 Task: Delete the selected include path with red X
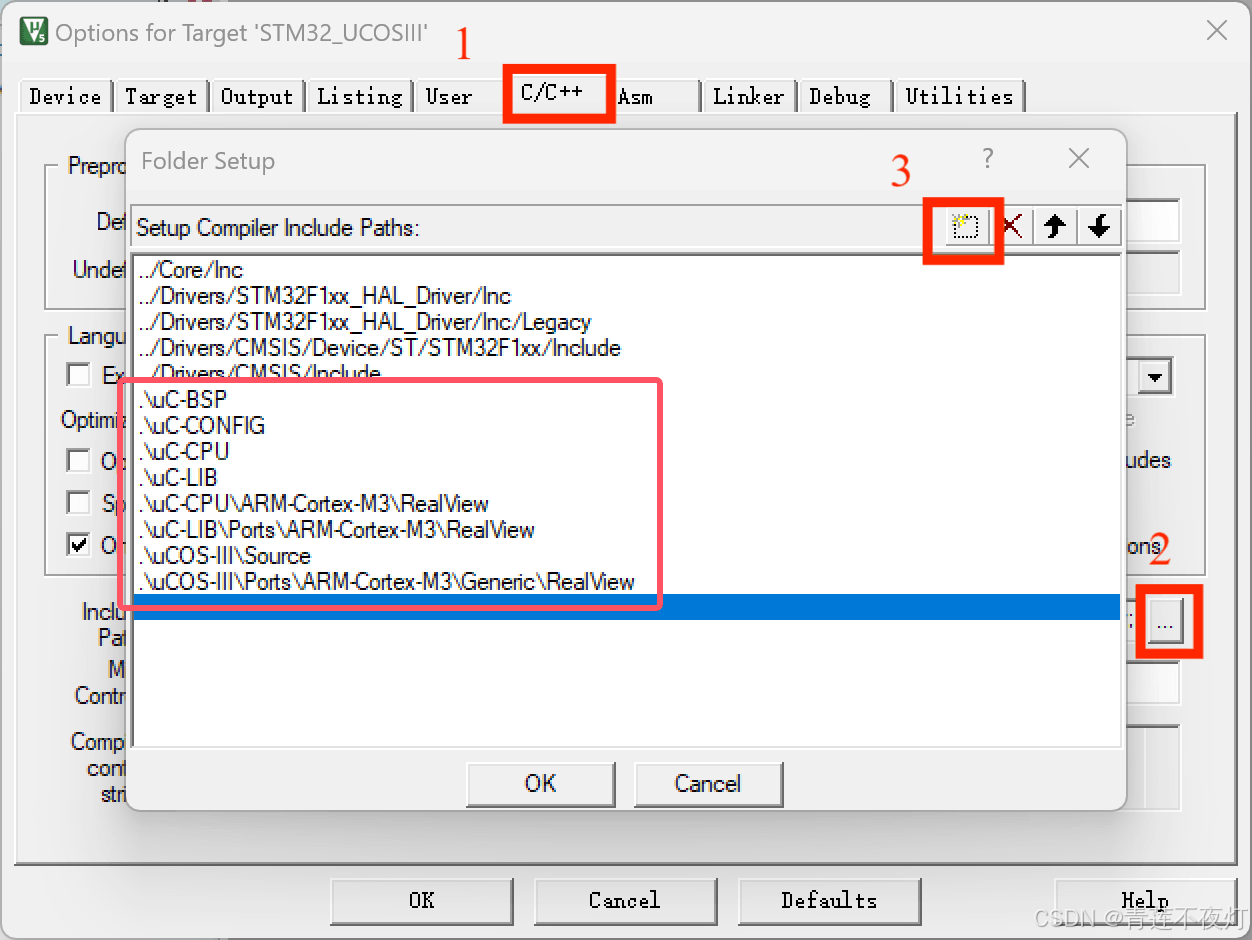point(1011,227)
